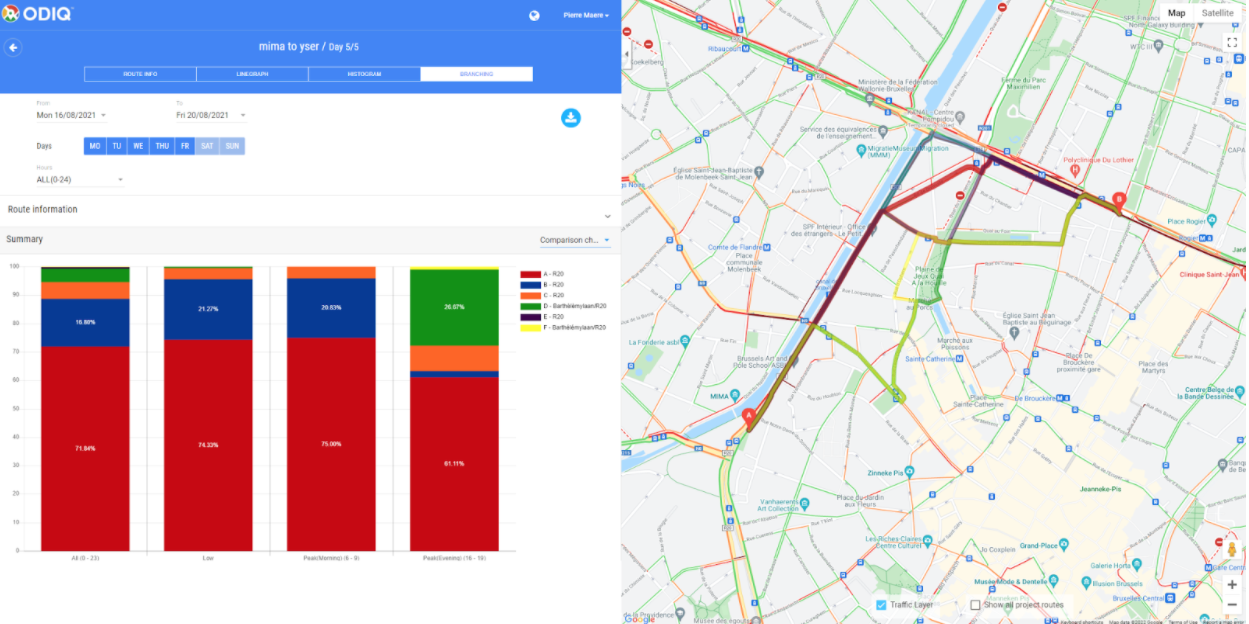Click 61.11% red segment in evening peak
Image resolution: width=1249 pixels, height=624 pixels.
pyautogui.click(x=454, y=463)
